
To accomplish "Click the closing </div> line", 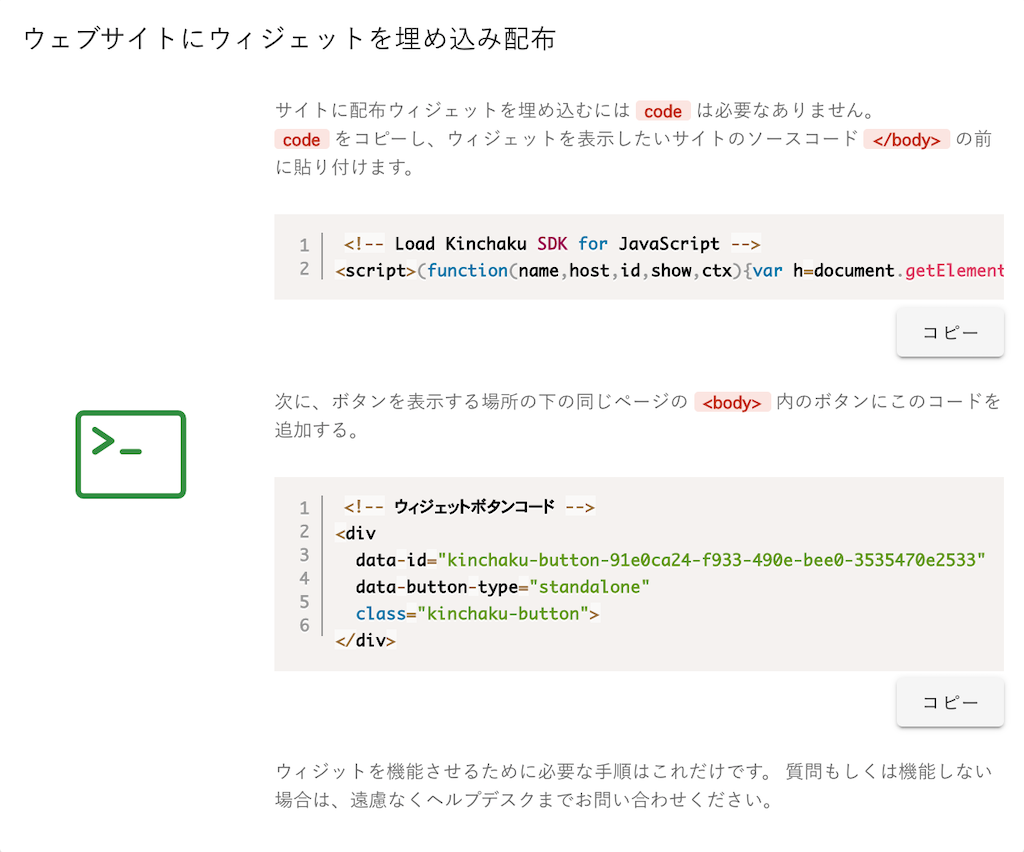I will [365, 640].
